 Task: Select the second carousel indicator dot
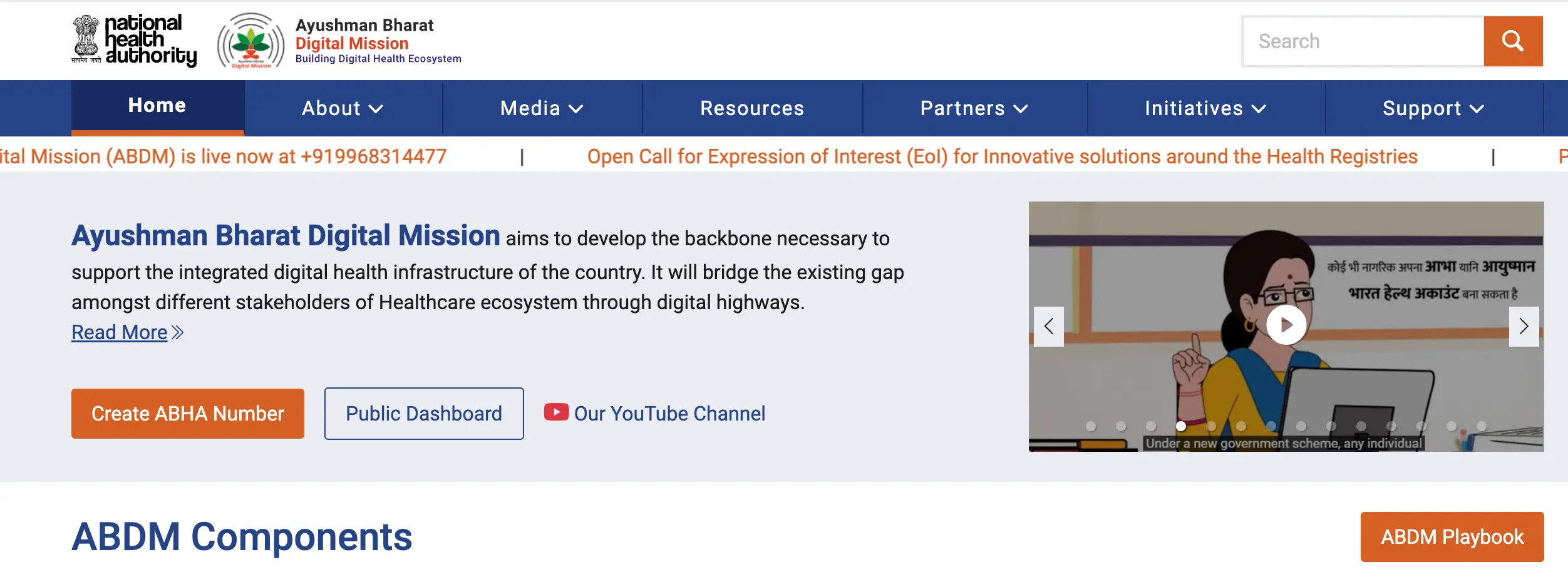coord(1121,426)
